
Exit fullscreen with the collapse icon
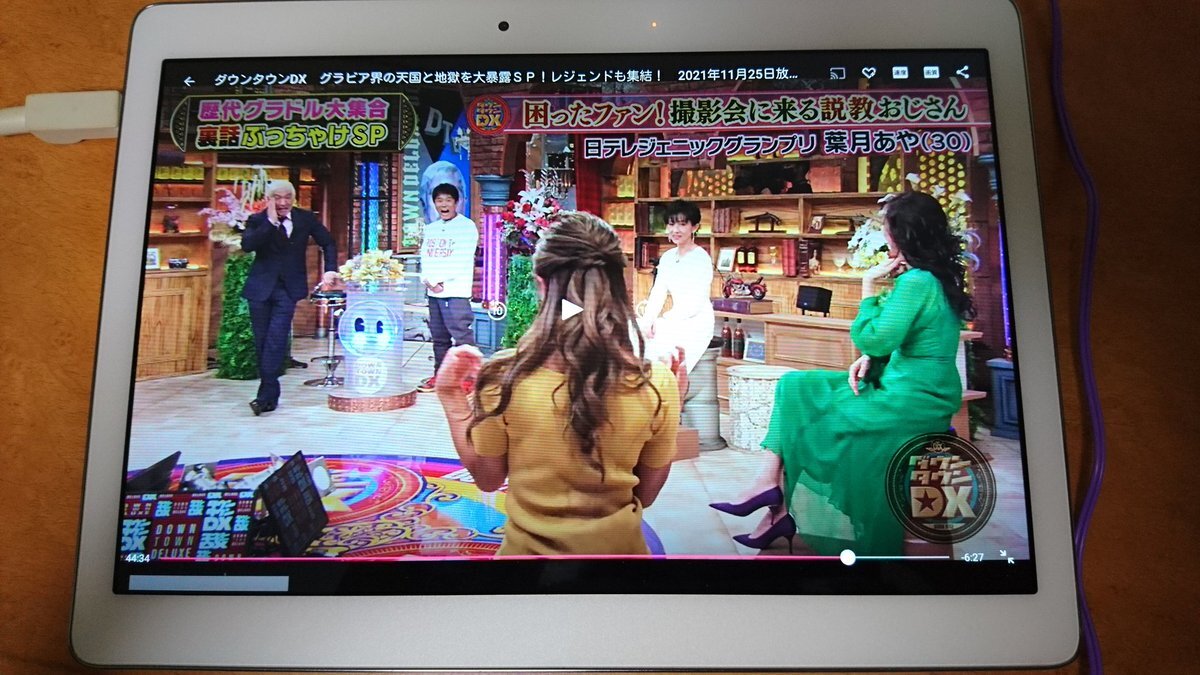[x=1008, y=556]
